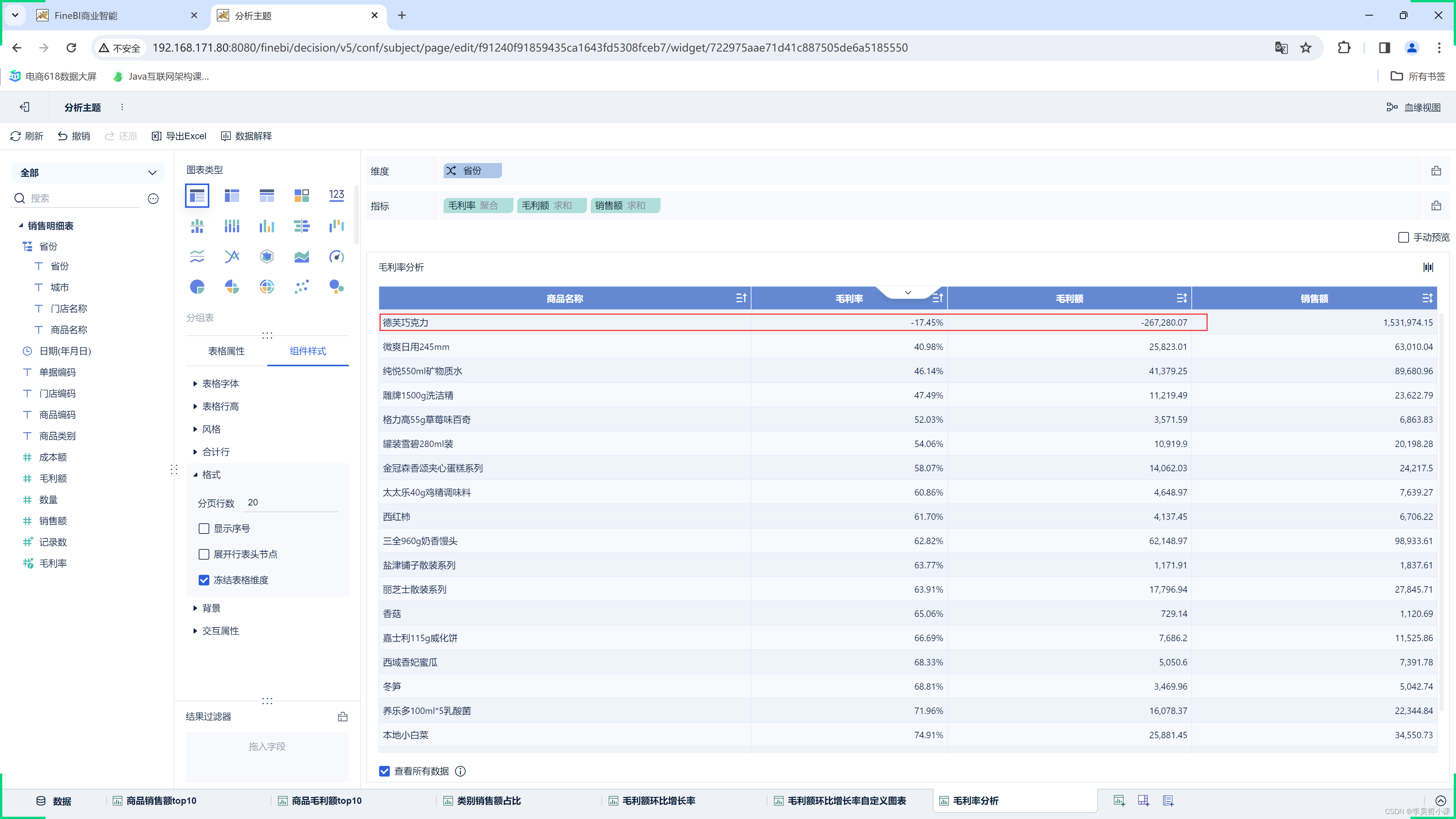This screenshot has width=1456, height=819.
Task: Switch to the 组件样式 tab
Action: point(308,351)
